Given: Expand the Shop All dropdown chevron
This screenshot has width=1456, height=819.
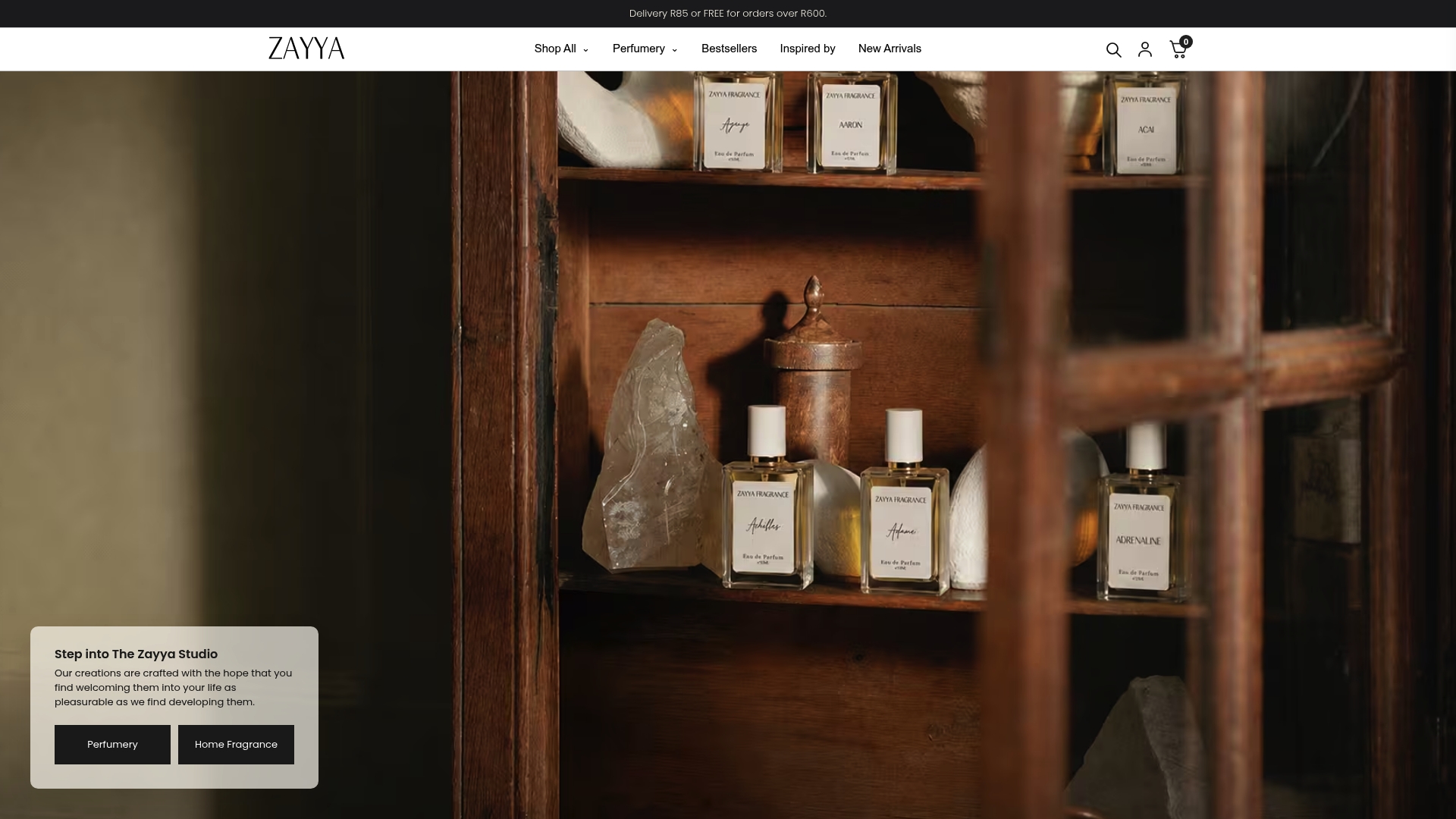Looking at the screenshot, I should pyautogui.click(x=585, y=50).
